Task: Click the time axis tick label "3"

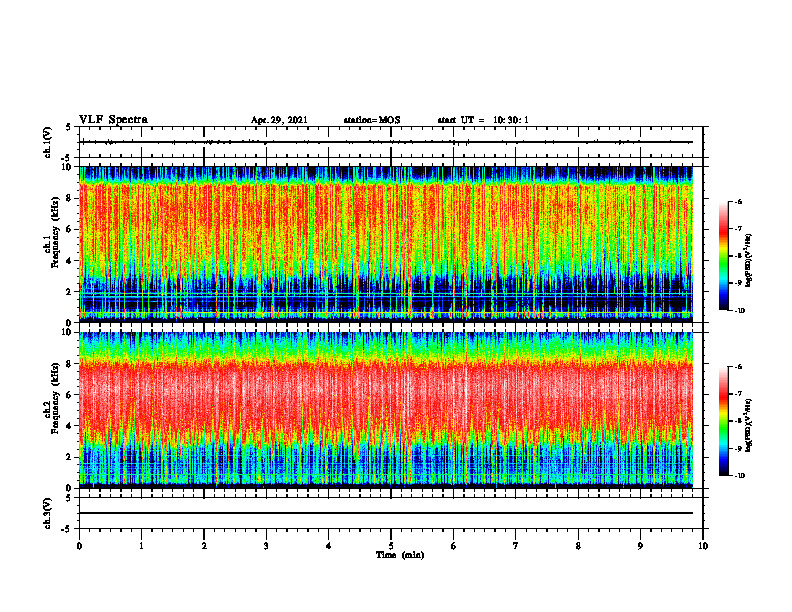Action: pyautogui.click(x=266, y=546)
